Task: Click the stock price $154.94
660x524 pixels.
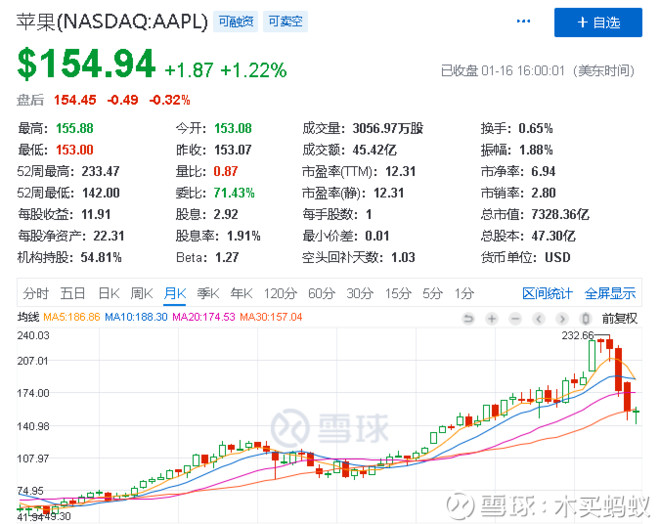Action: coord(86,64)
